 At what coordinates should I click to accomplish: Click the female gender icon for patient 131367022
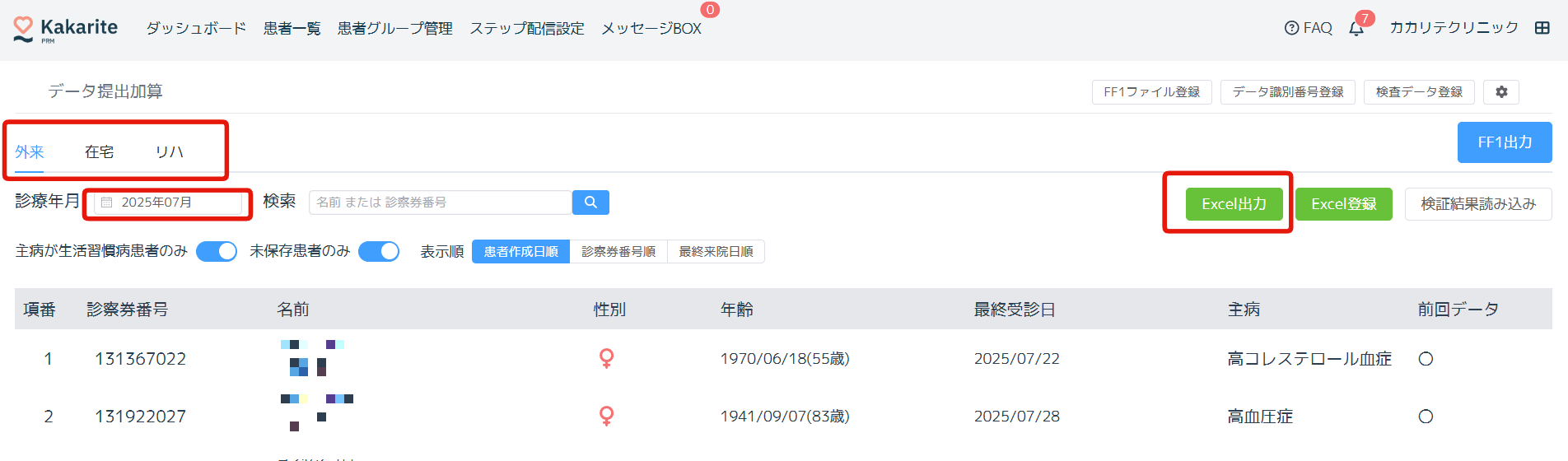point(607,359)
